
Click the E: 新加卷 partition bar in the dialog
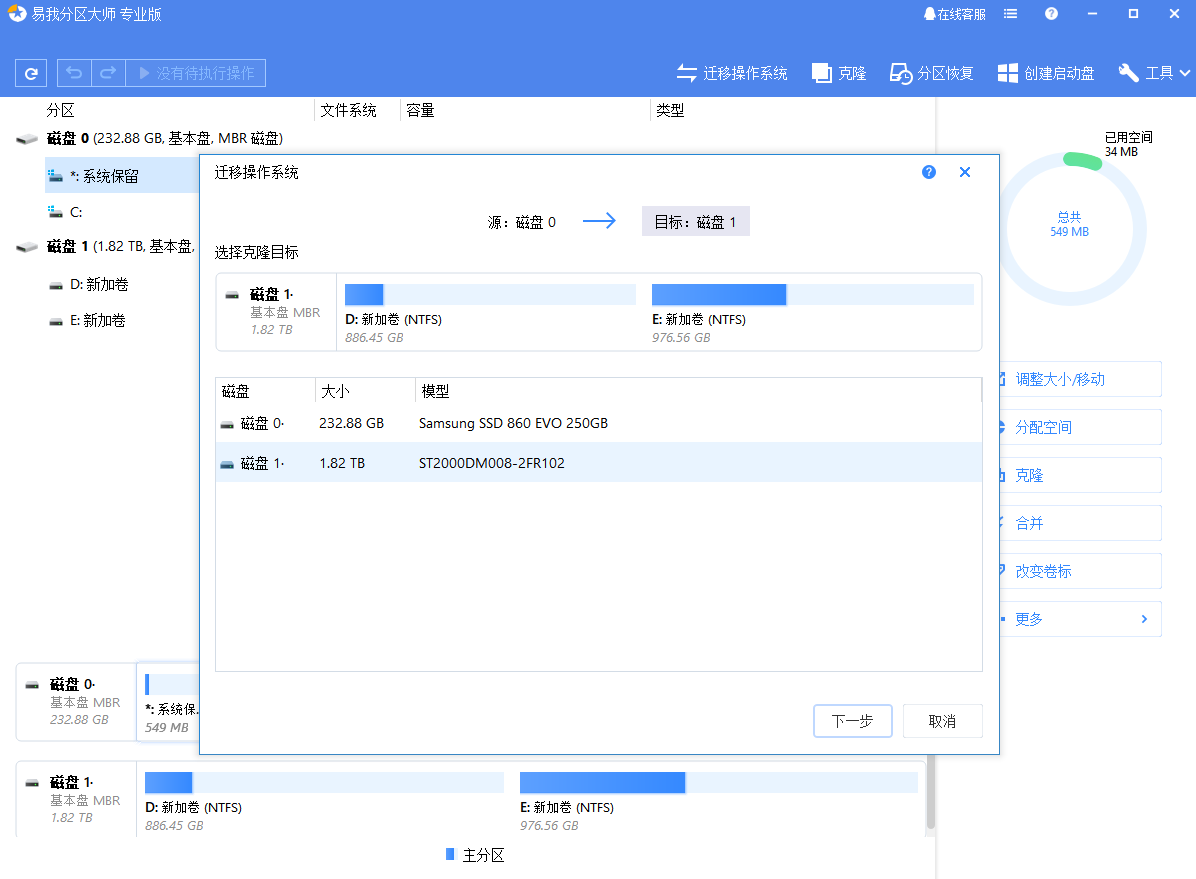click(813, 295)
